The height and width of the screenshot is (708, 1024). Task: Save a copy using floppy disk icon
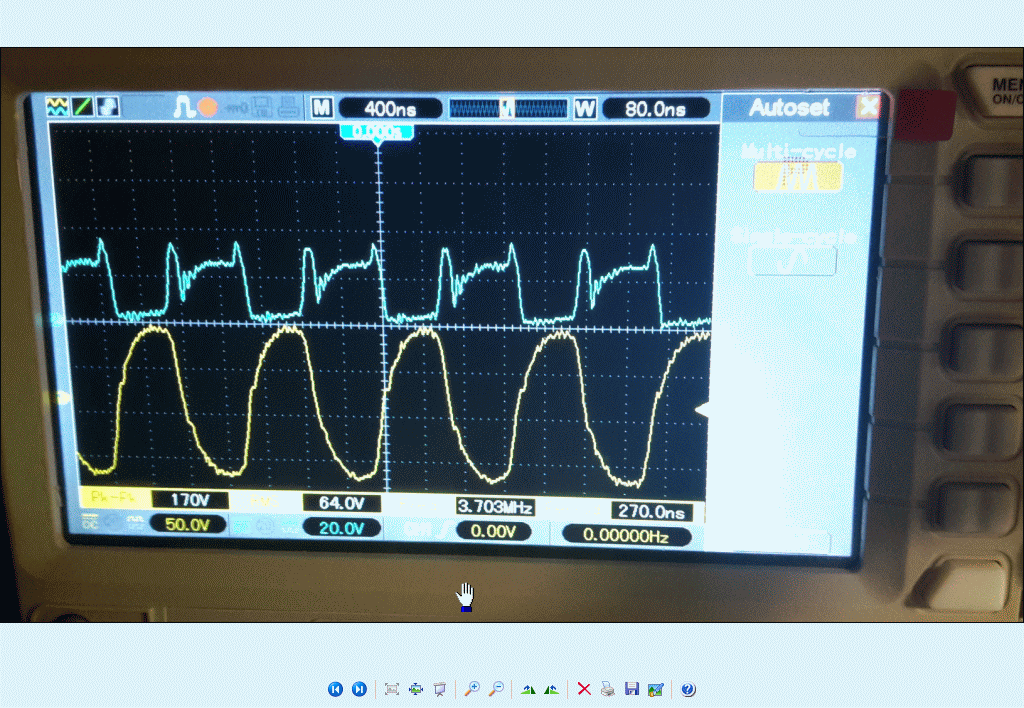point(631,689)
